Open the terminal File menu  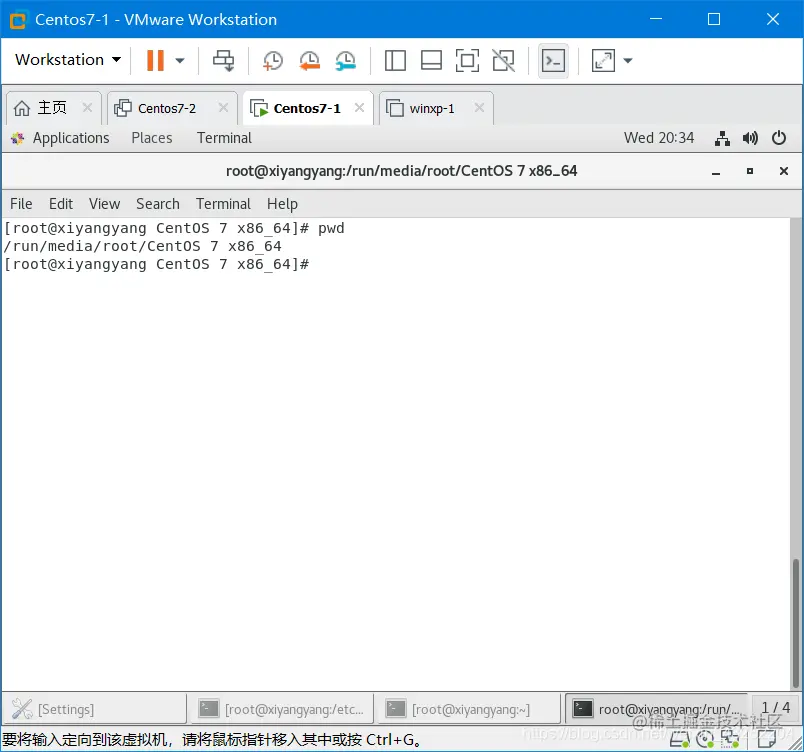pos(21,204)
